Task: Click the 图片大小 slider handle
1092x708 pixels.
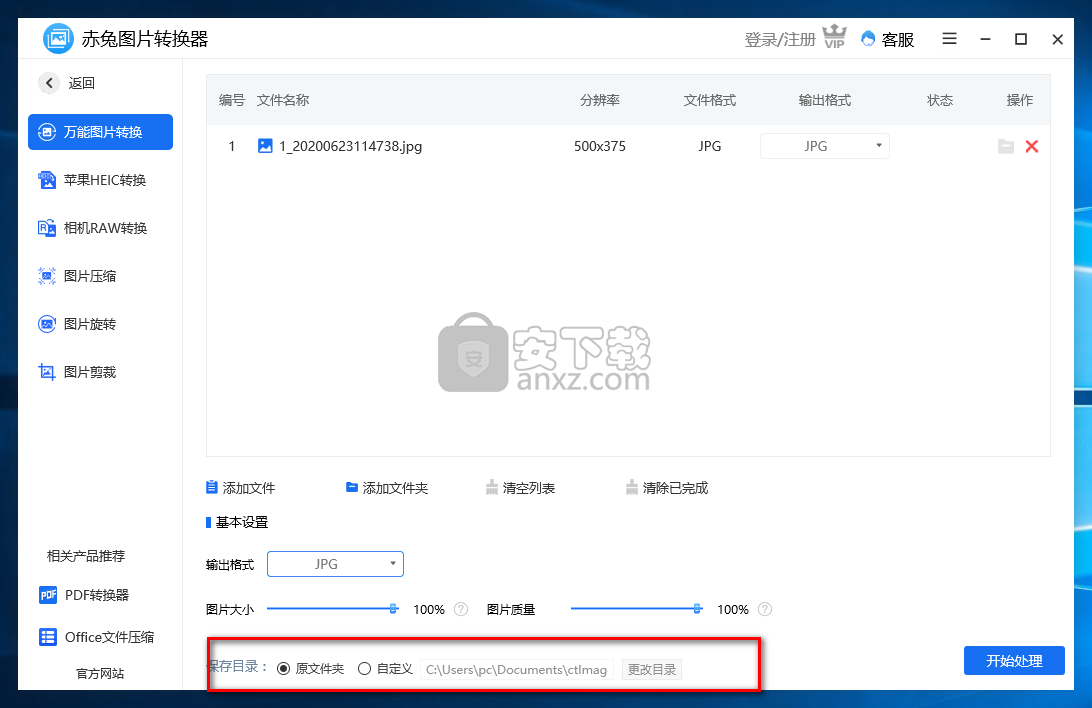Action: (393, 608)
